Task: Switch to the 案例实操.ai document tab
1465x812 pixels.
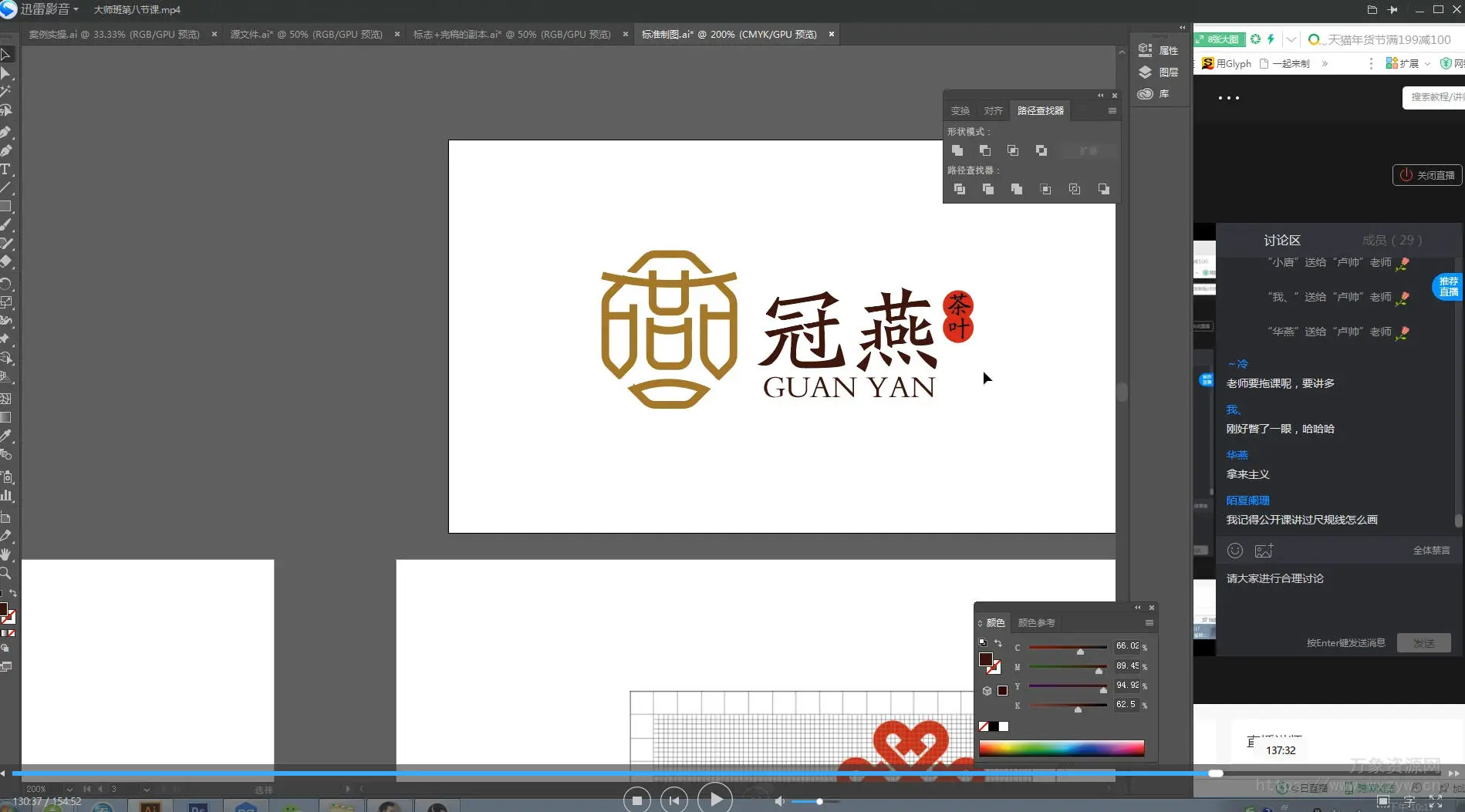Action: 113,35
